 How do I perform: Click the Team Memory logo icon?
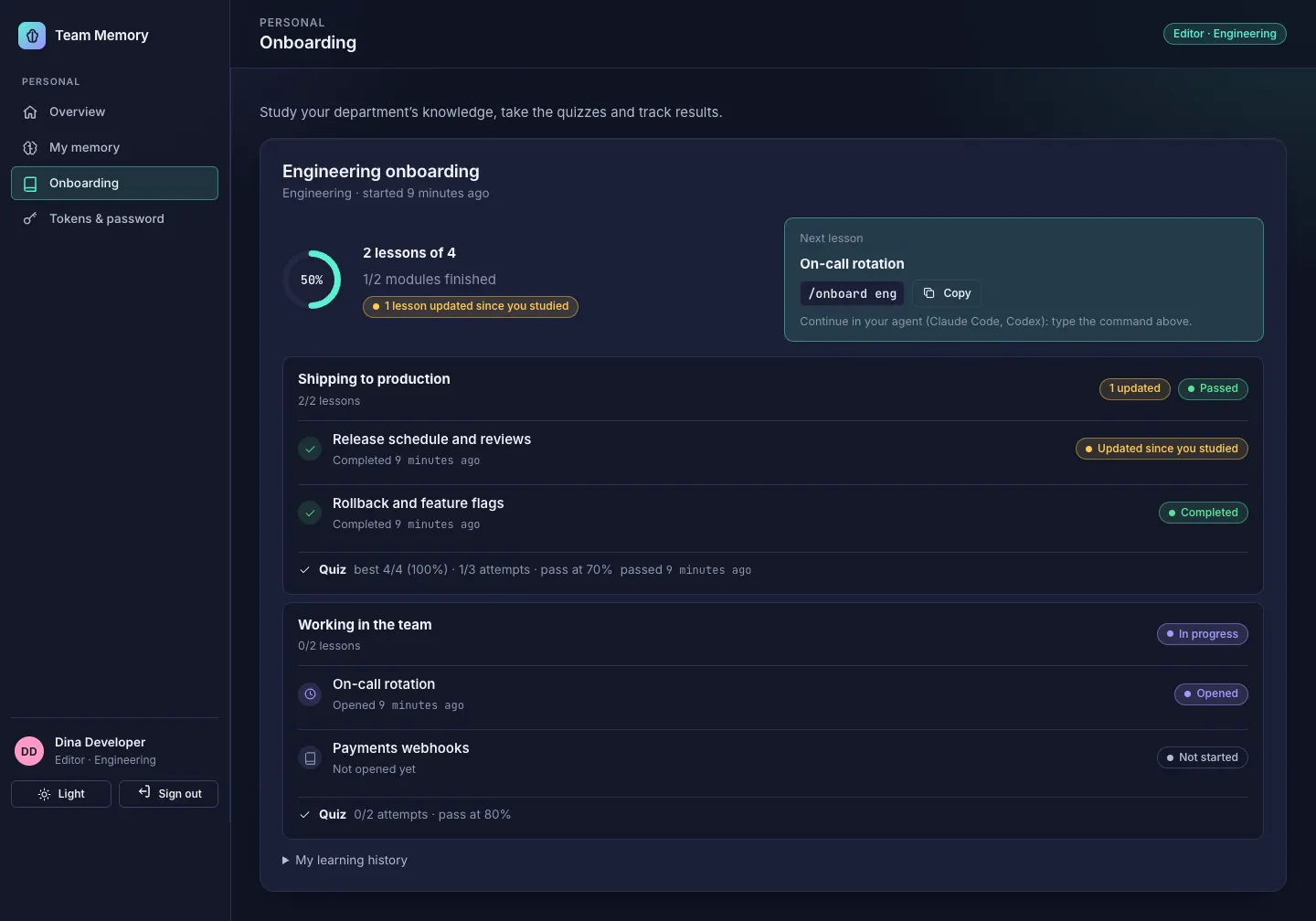click(x=32, y=36)
